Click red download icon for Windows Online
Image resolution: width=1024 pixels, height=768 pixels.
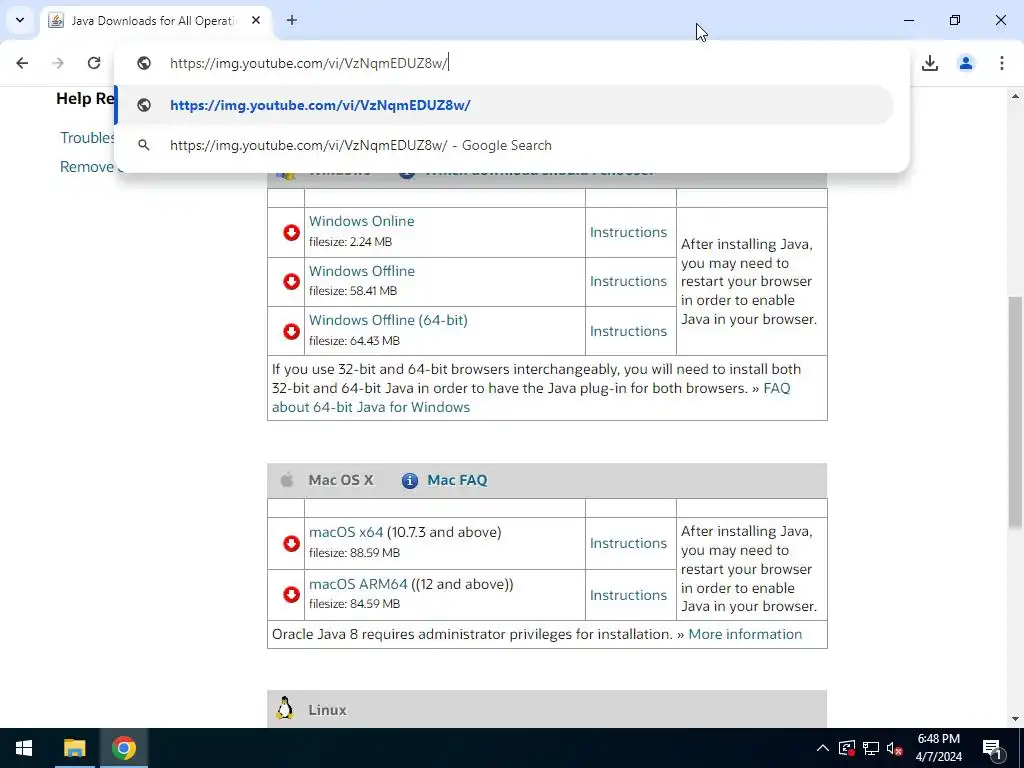click(291, 232)
